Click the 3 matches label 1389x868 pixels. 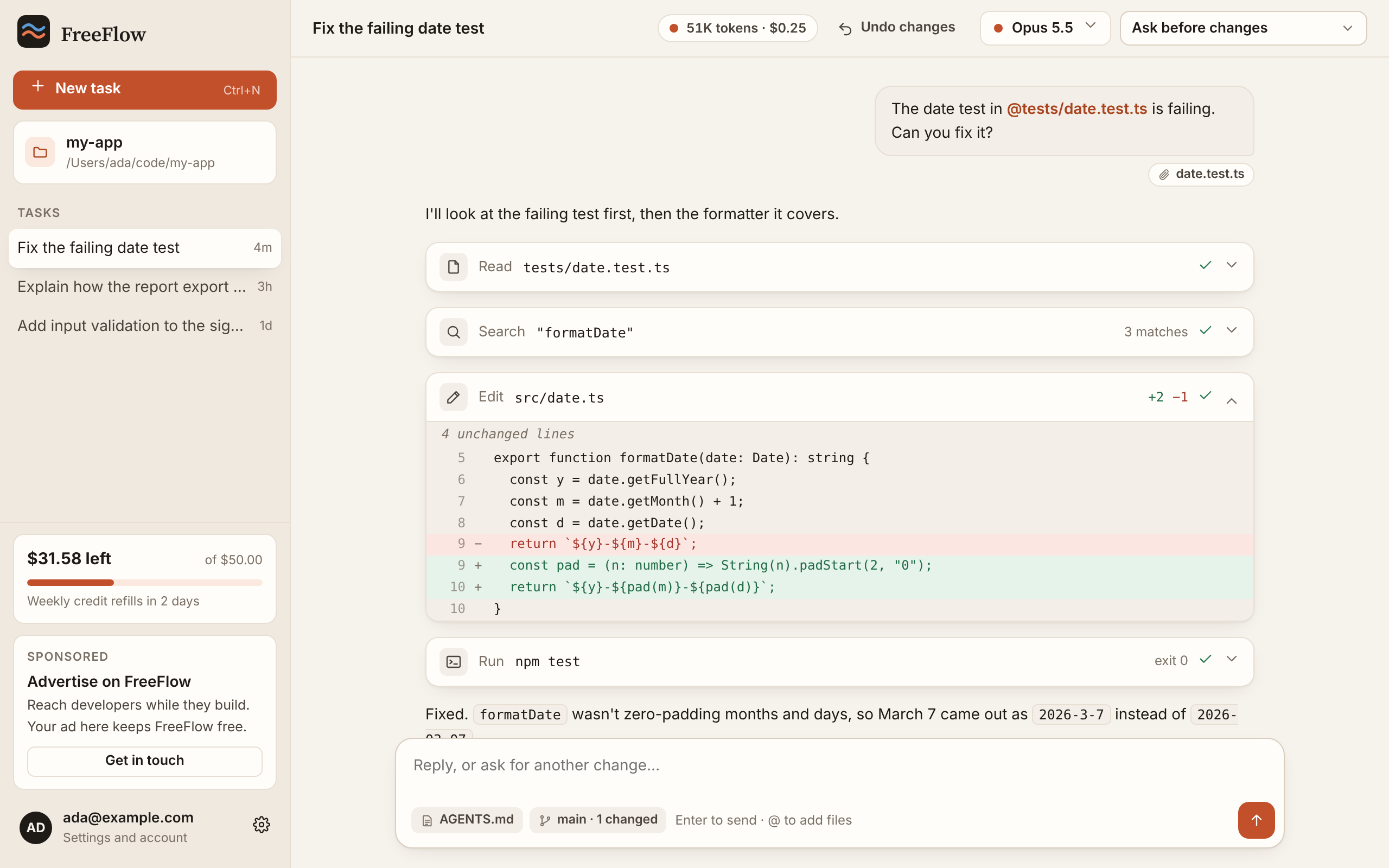click(1155, 332)
